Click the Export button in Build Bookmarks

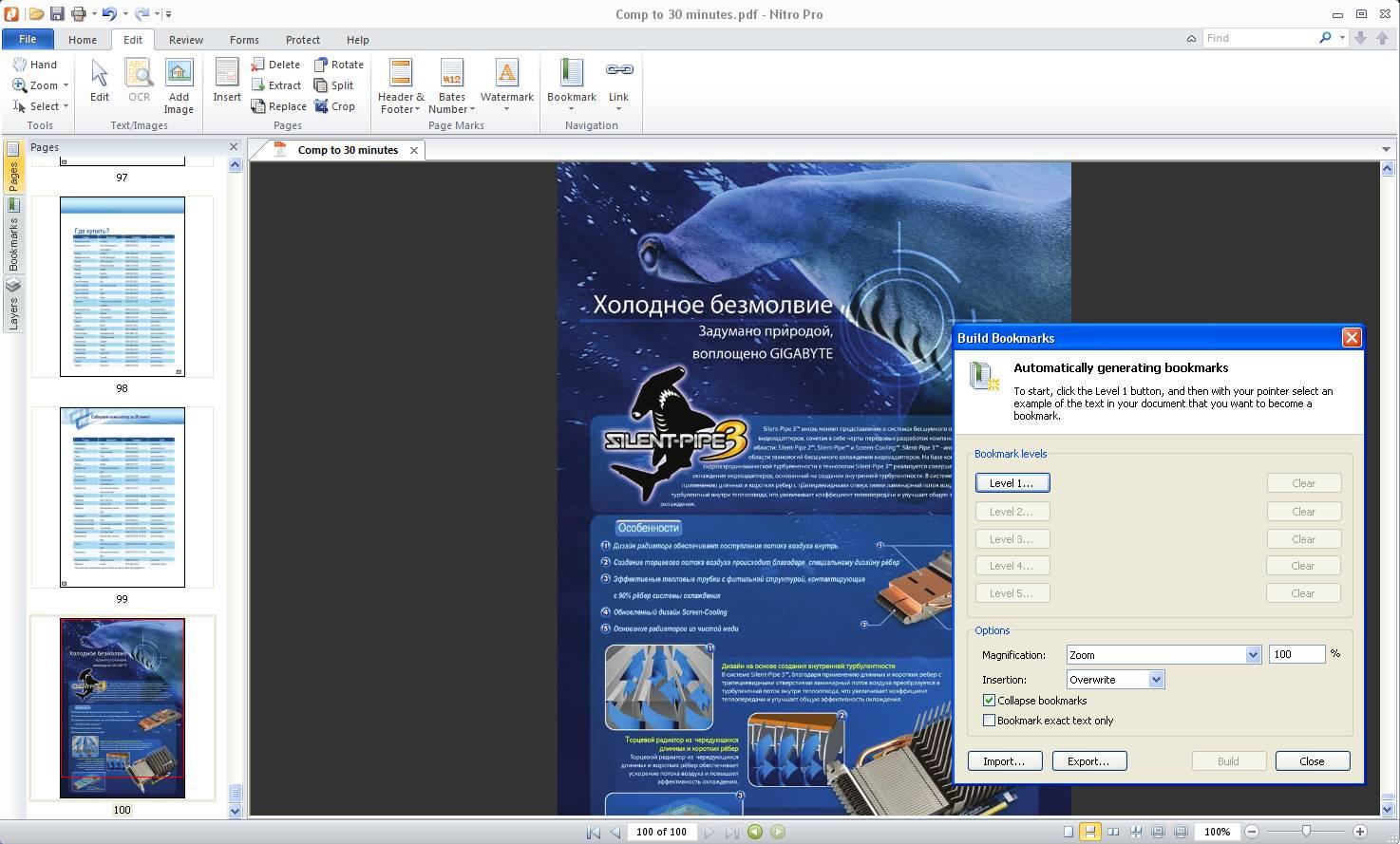pyautogui.click(x=1088, y=760)
